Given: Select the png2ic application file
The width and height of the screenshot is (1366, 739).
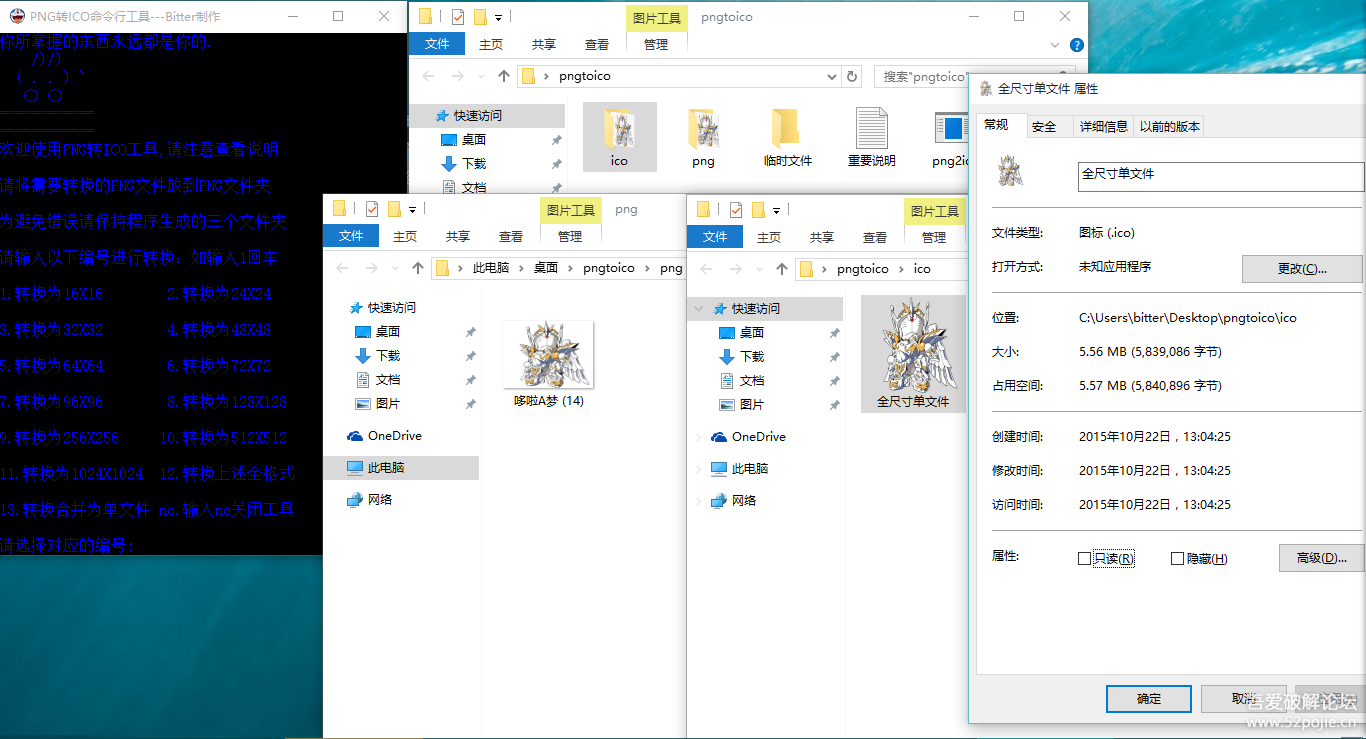Looking at the screenshot, I should [x=950, y=136].
